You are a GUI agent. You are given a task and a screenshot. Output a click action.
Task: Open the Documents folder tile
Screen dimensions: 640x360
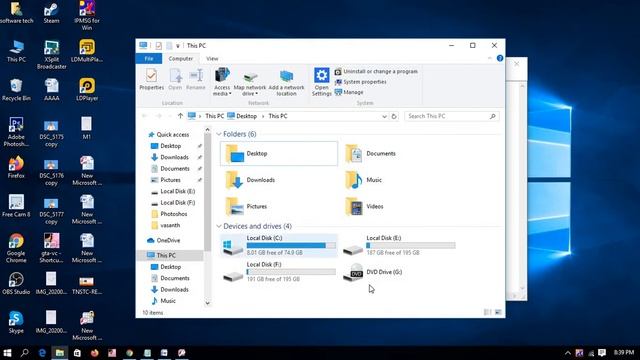click(x=371, y=154)
